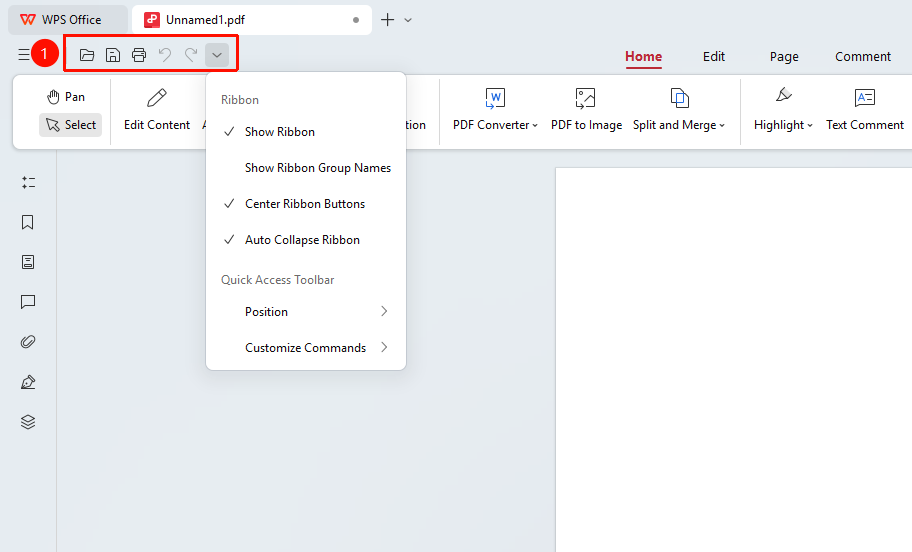This screenshot has width=912, height=552.
Task: Expand the Position submenu
Action: pos(306,312)
